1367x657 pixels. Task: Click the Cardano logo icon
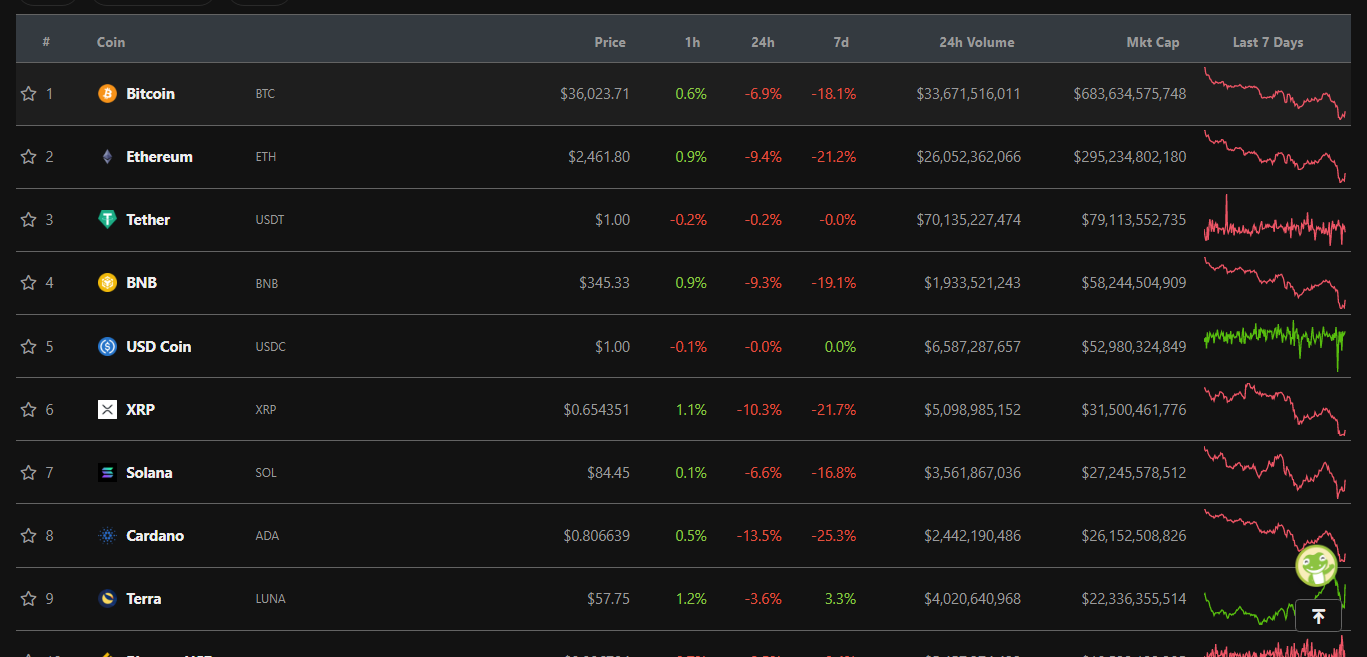pyautogui.click(x=107, y=536)
